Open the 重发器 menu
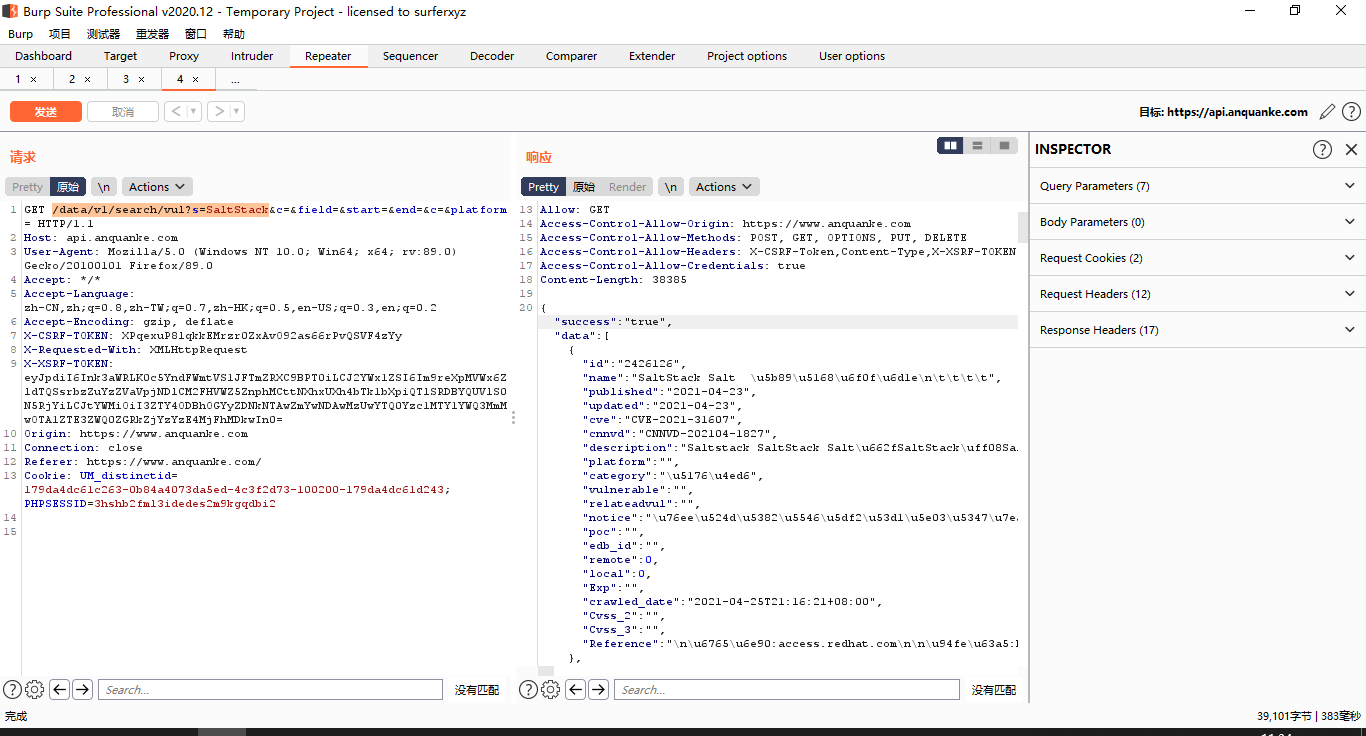This screenshot has width=1366, height=736. pyautogui.click(x=152, y=34)
